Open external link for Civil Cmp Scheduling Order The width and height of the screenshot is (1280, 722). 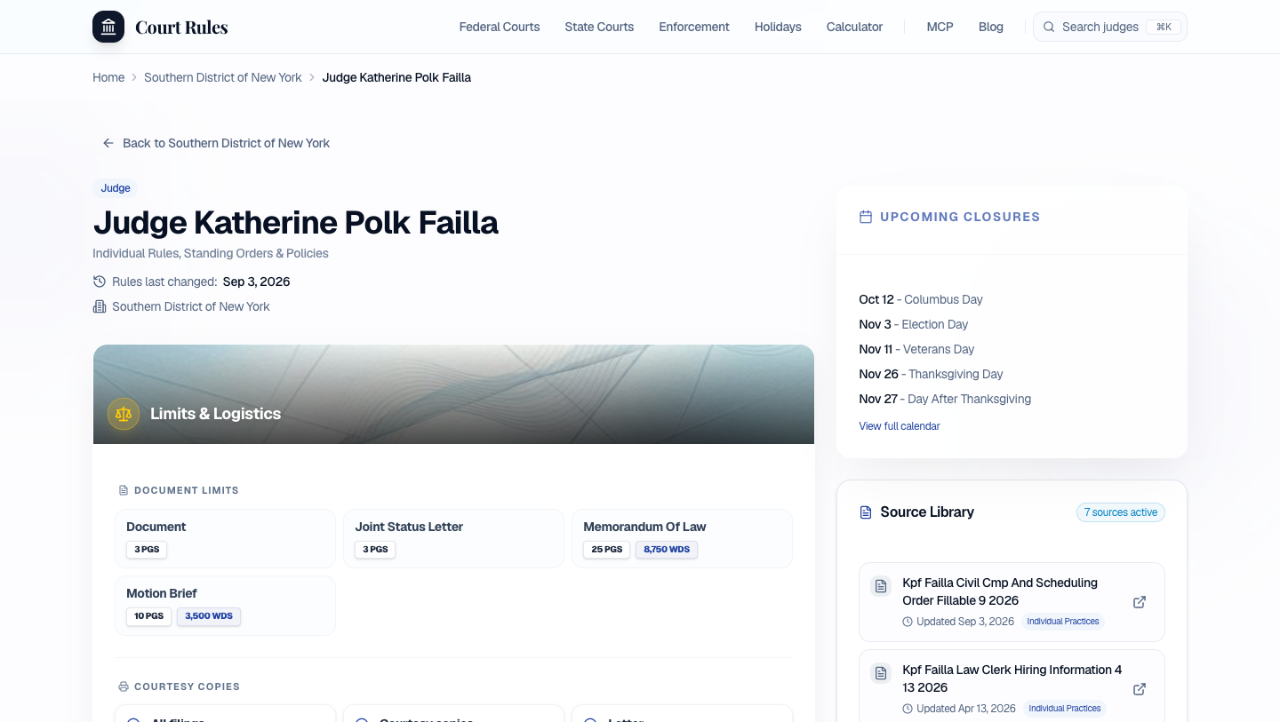(1139, 602)
